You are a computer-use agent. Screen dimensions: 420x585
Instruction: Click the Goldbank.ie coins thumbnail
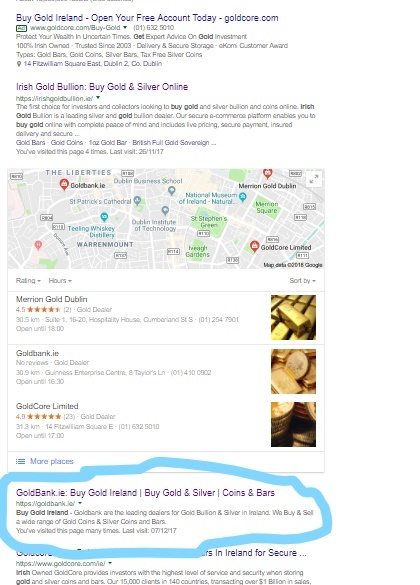[x=293, y=372]
